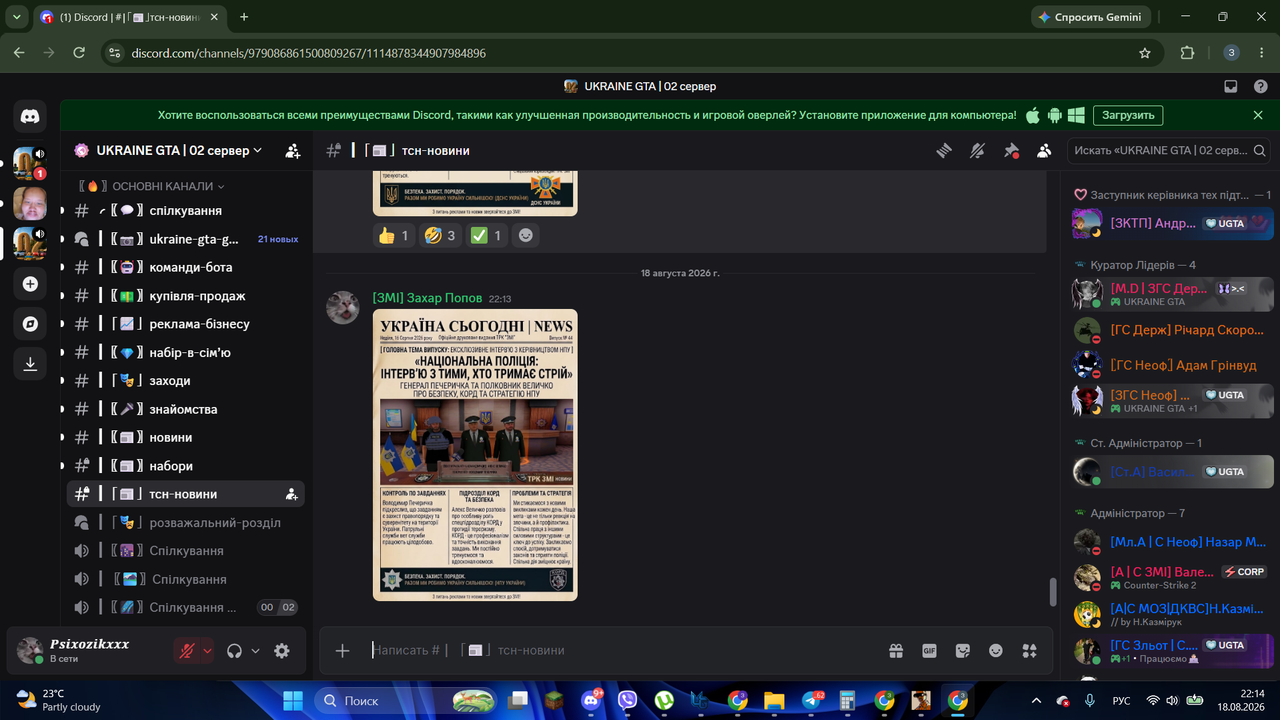
Task: Toggle channel notification settings bell
Action: click(977, 151)
